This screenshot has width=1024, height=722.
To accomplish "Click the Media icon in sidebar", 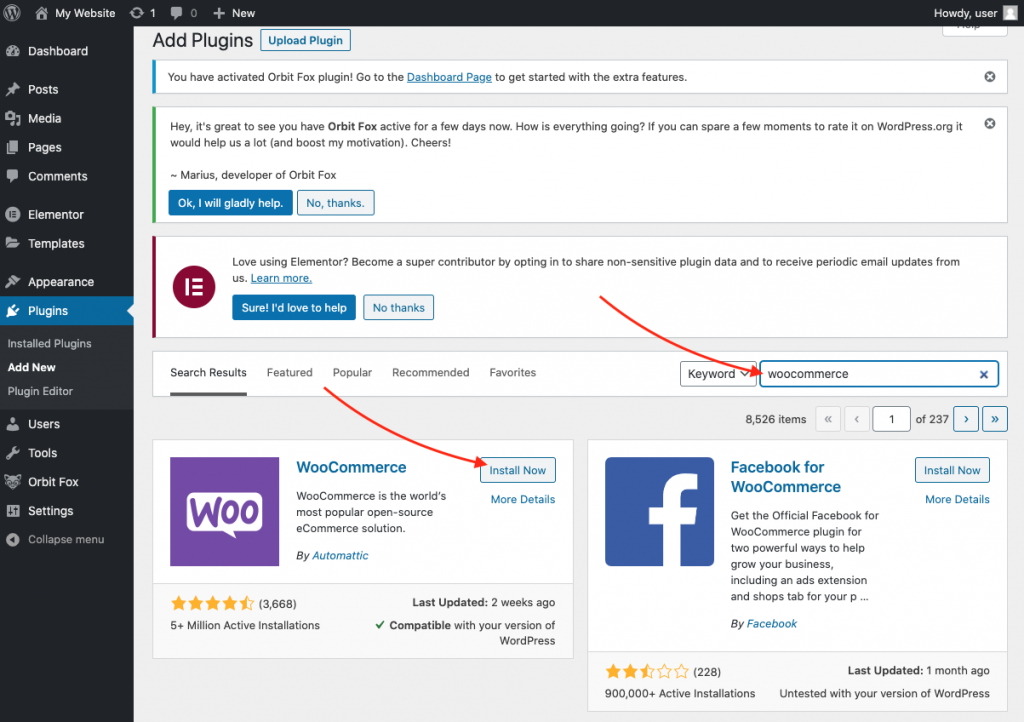I will coord(13,118).
